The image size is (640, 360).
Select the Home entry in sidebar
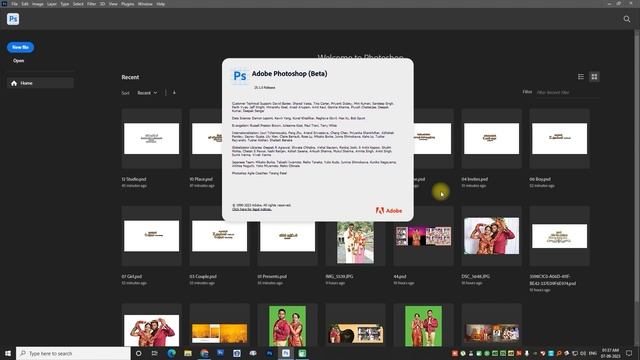pyautogui.click(x=40, y=83)
